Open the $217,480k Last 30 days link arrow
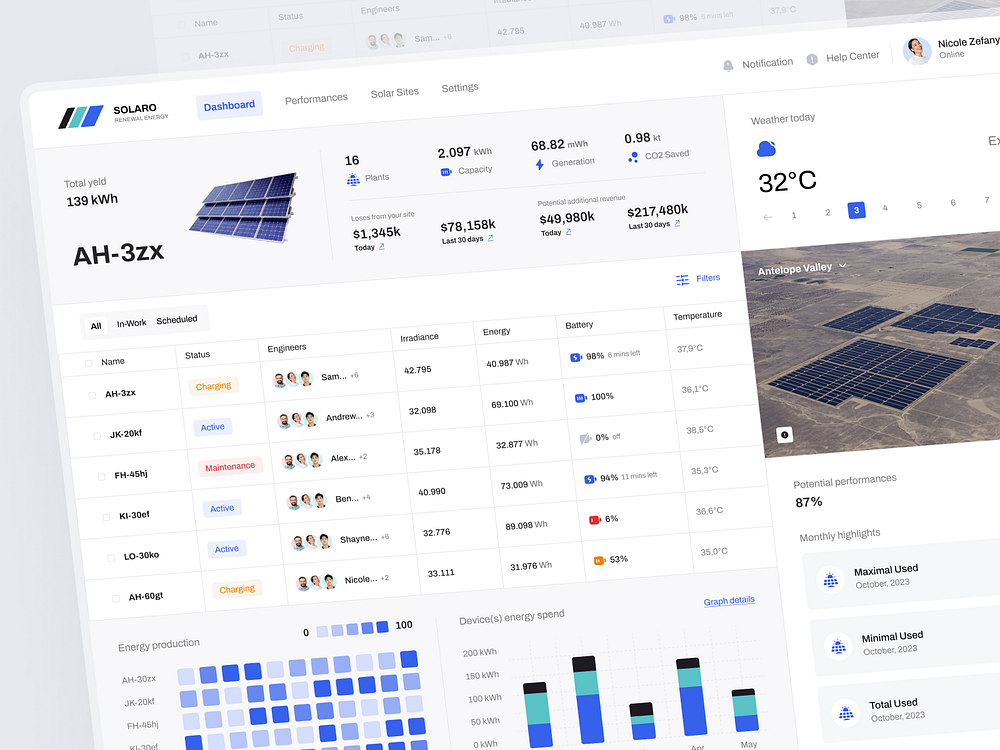Image resolution: width=1000 pixels, height=750 pixels. coord(677,223)
